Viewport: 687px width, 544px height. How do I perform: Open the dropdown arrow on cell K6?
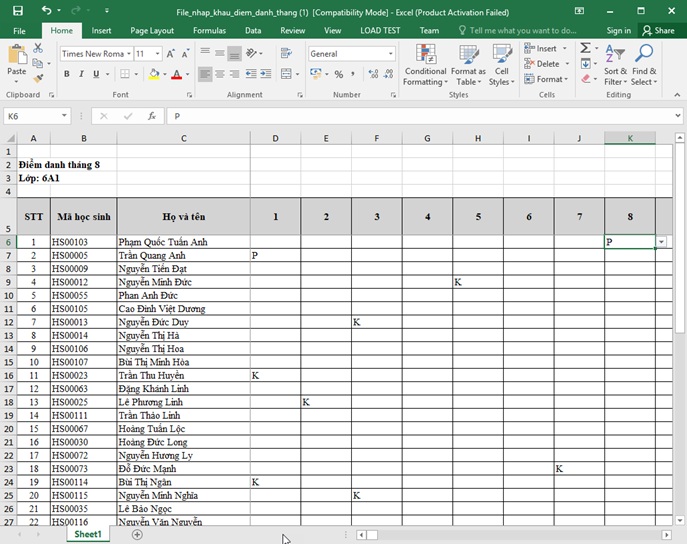(662, 242)
